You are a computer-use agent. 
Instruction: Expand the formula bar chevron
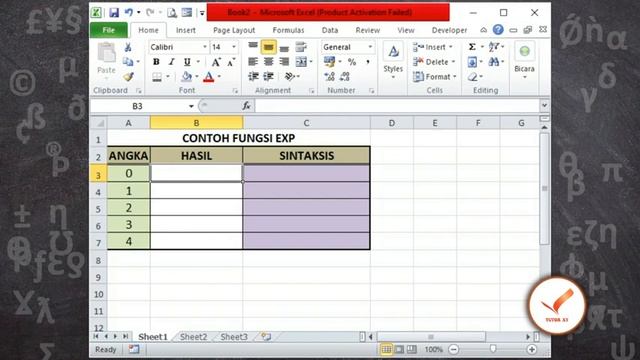tap(544, 106)
